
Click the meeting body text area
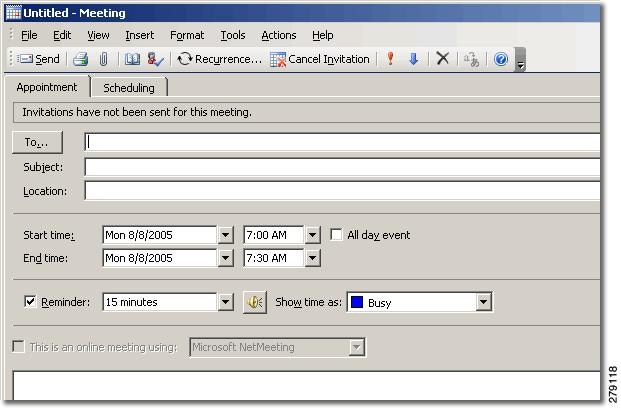pos(307,385)
